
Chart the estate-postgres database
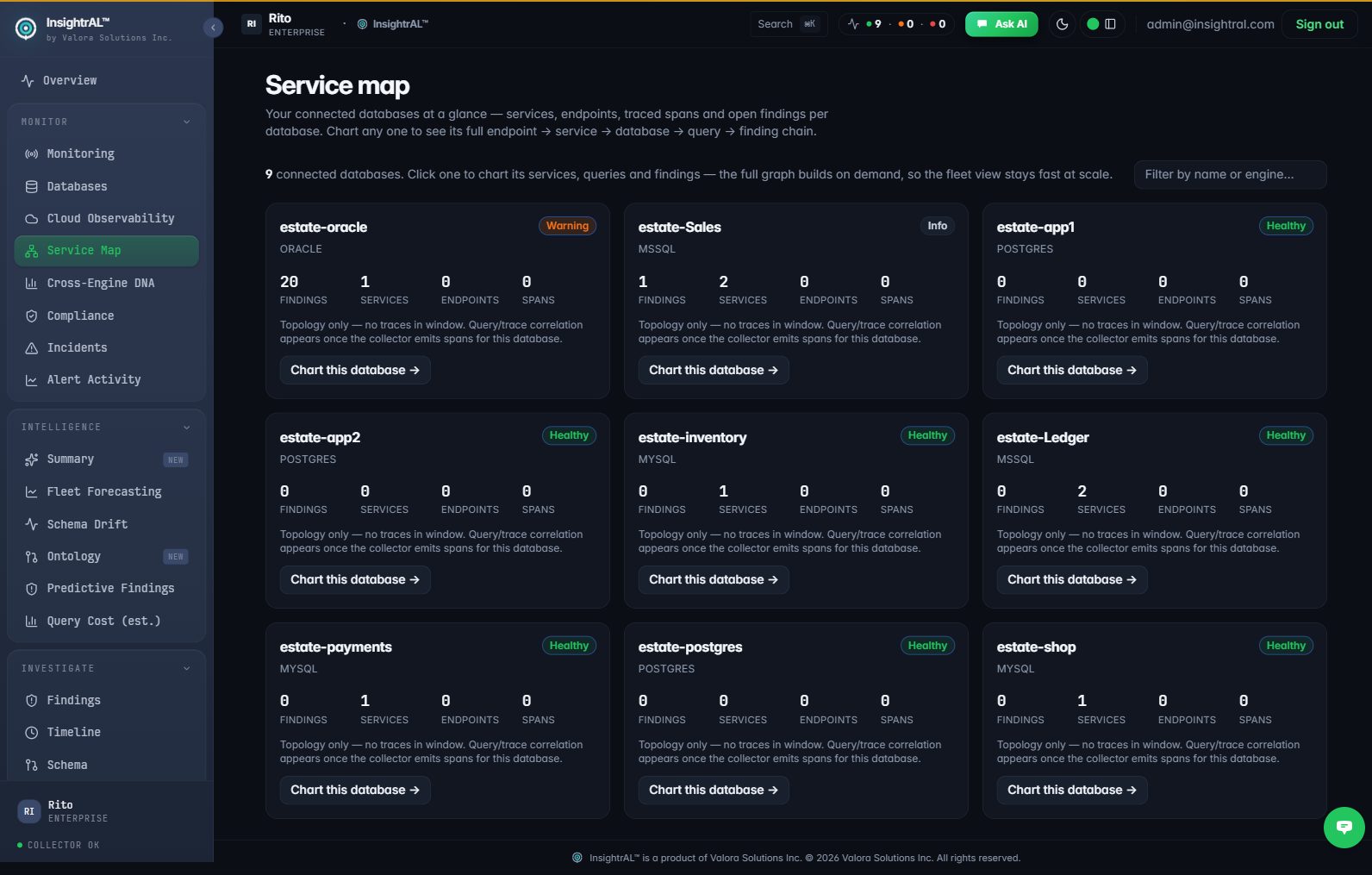[x=714, y=790]
